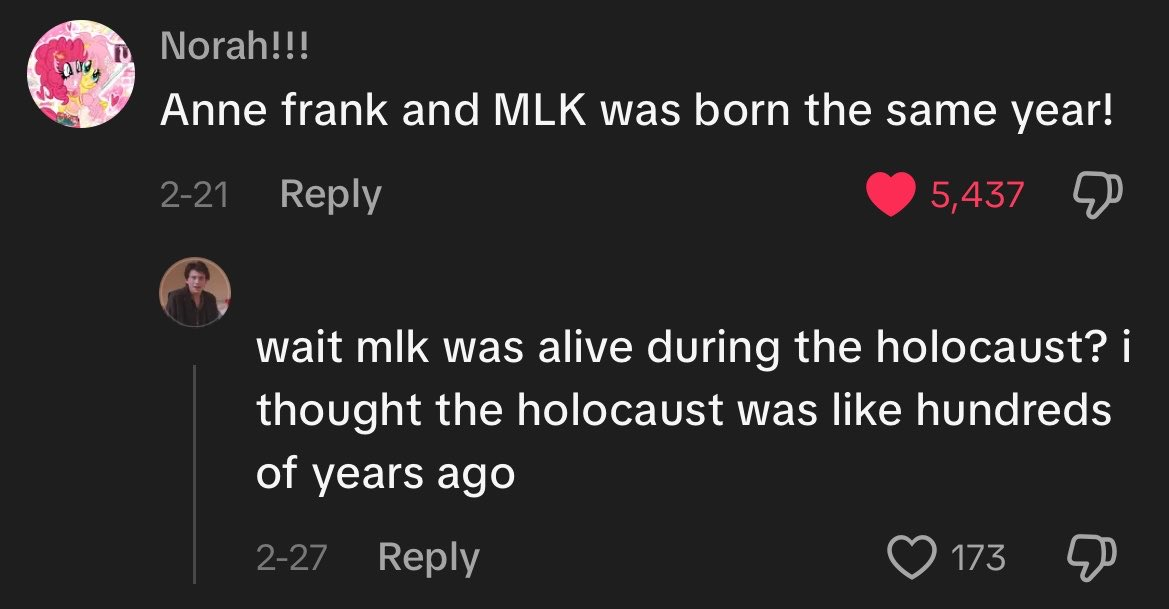Click the 2-27 reply date
The height and width of the screenshot is (609, 1169).
point(292,557)
